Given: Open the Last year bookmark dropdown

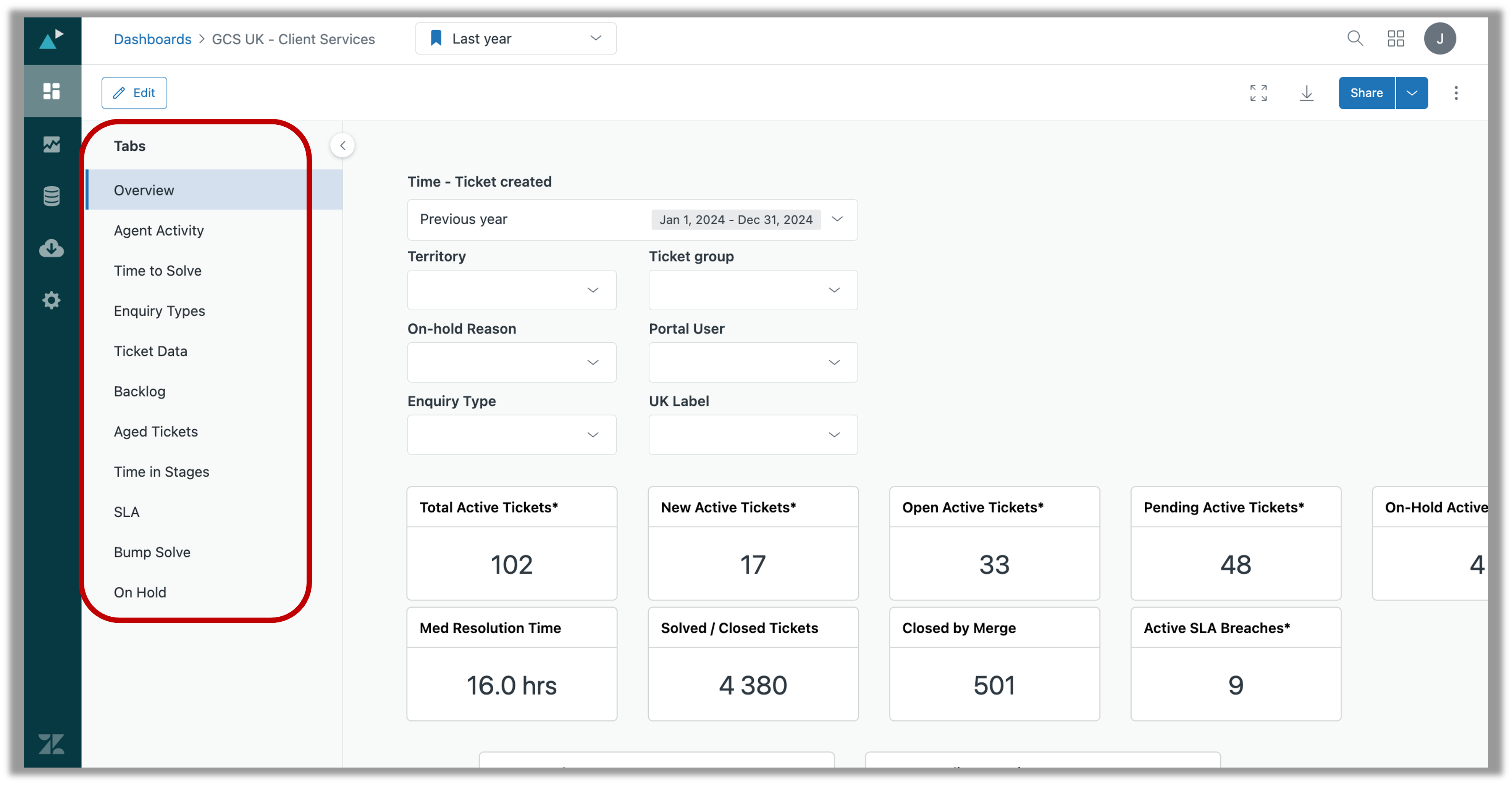Looking at the screenshot, I should click(x=515, y=39).
